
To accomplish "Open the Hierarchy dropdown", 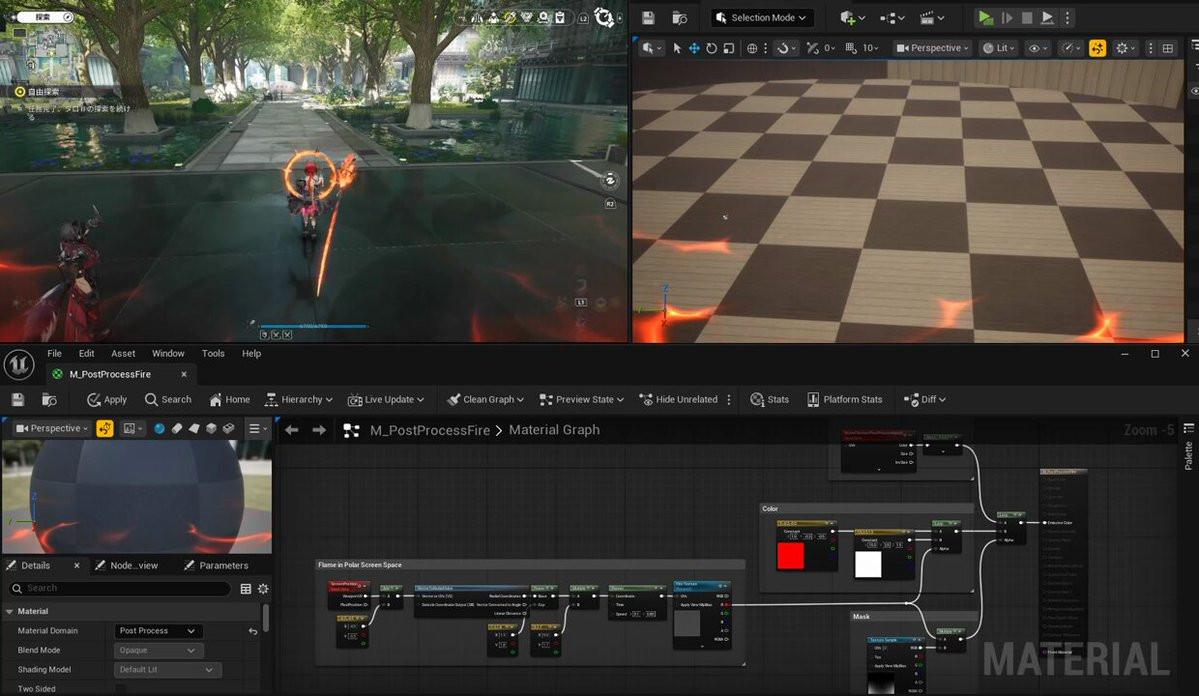I will pos(298,399).
